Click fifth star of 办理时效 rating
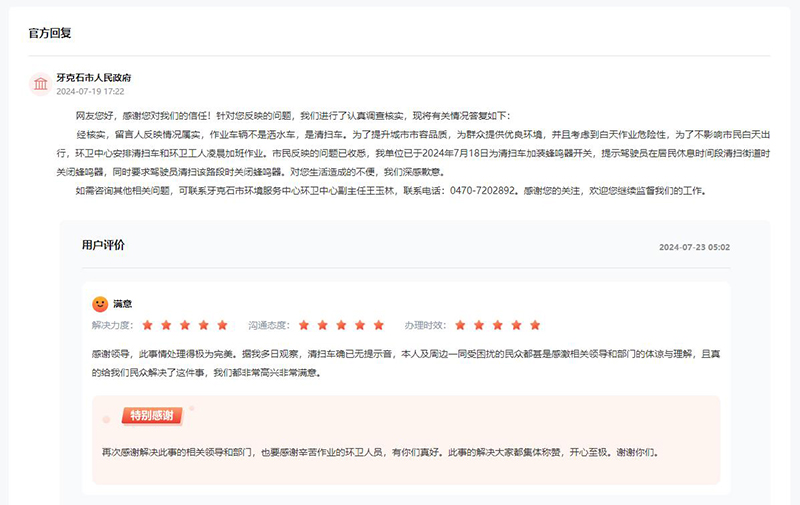 pos(535,325)
